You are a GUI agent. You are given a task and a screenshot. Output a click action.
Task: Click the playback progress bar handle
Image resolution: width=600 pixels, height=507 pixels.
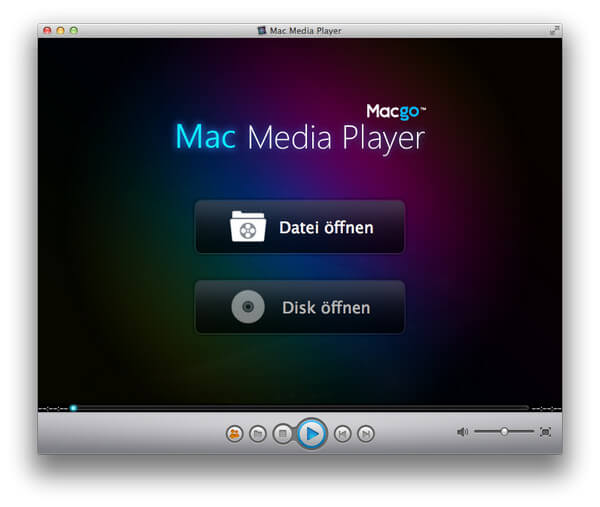(73, 408)
